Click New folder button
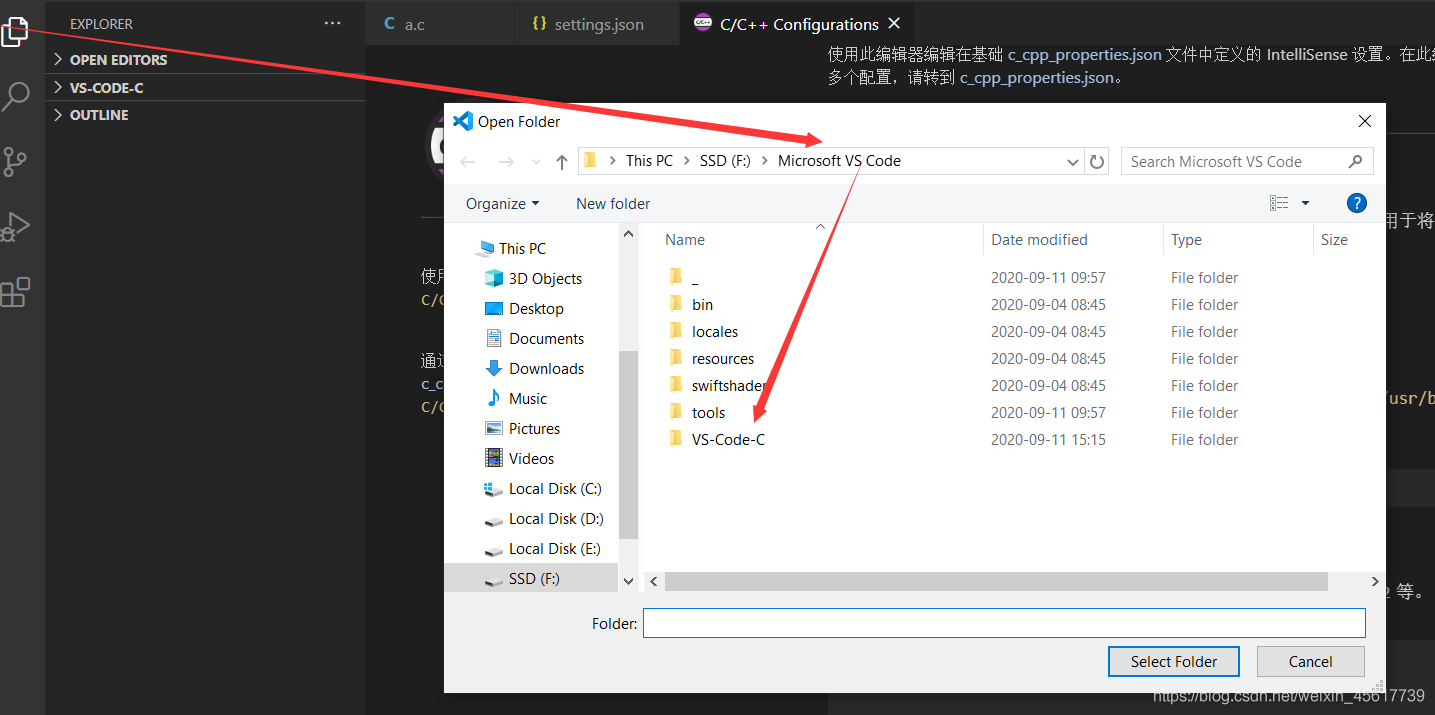 613,203
